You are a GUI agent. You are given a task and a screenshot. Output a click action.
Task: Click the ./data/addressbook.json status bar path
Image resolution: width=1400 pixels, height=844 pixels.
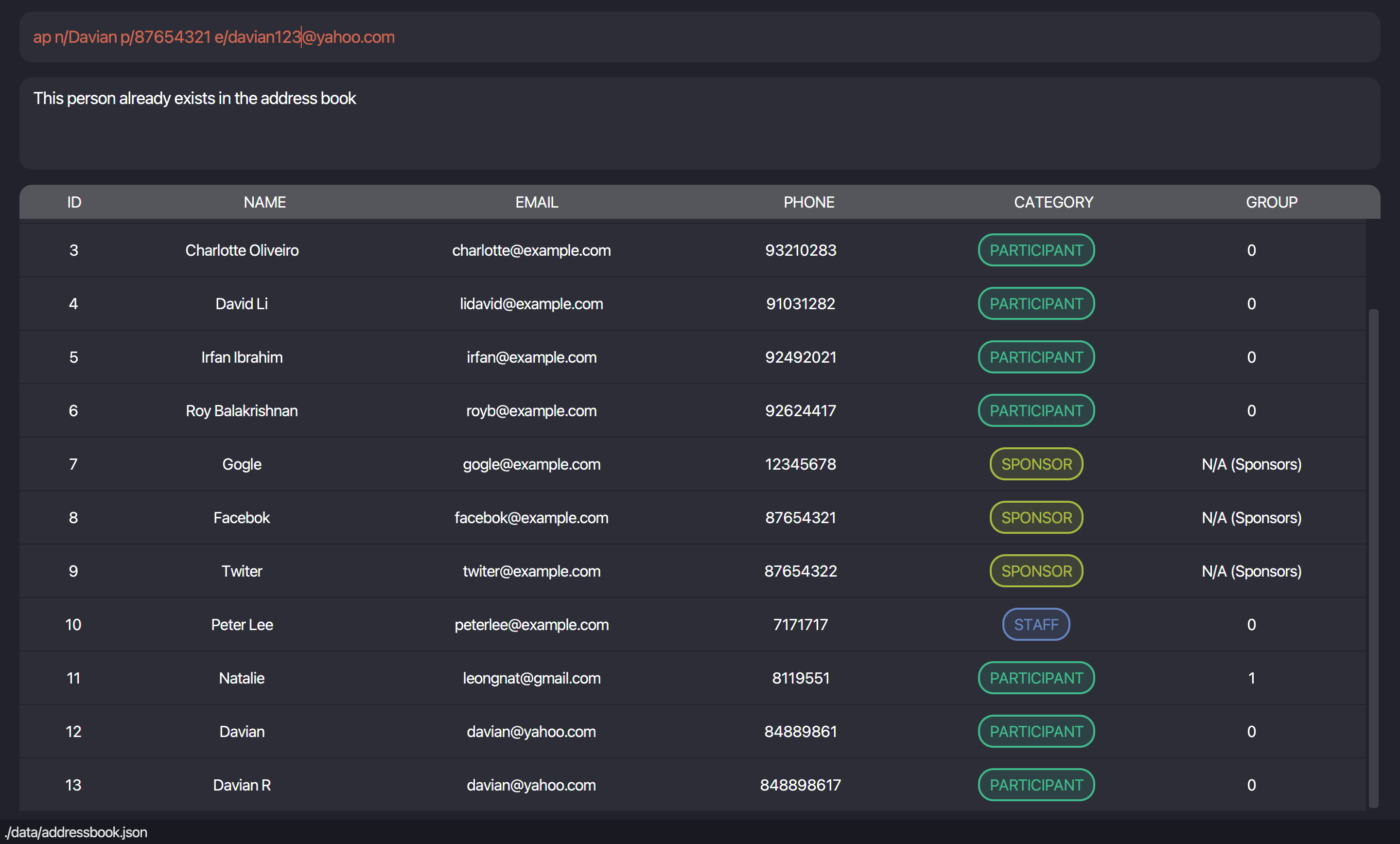76,832
